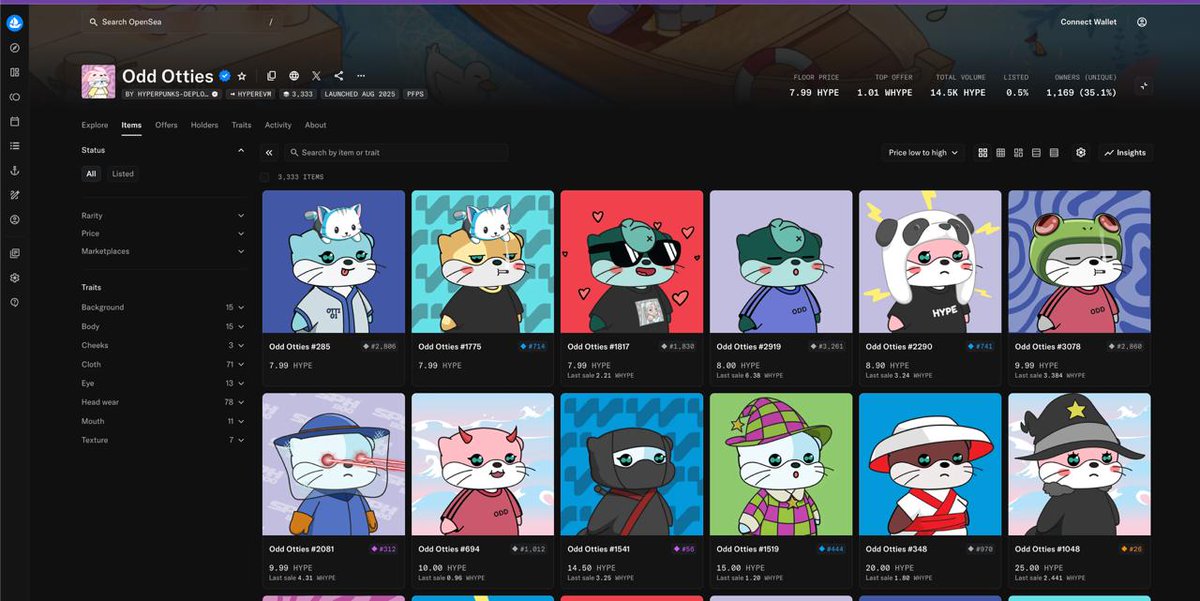Viewport: 1200px width, 601px height.
Task: Select the Listed status filter
Action: [x=123, y=174]
